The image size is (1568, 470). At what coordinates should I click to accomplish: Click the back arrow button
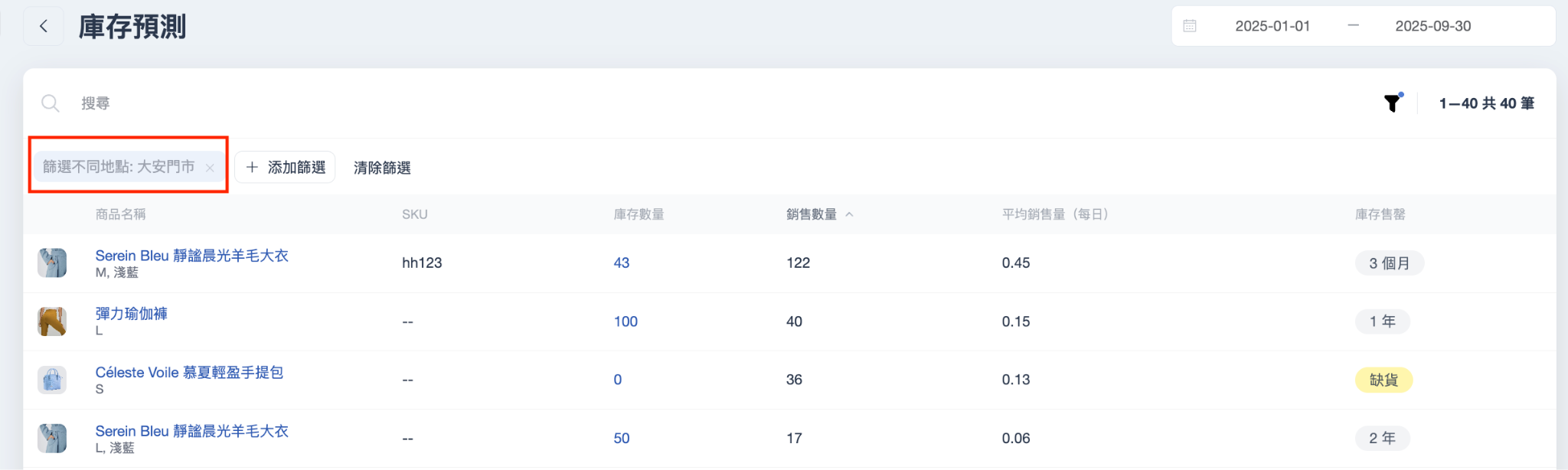[44, 27]
